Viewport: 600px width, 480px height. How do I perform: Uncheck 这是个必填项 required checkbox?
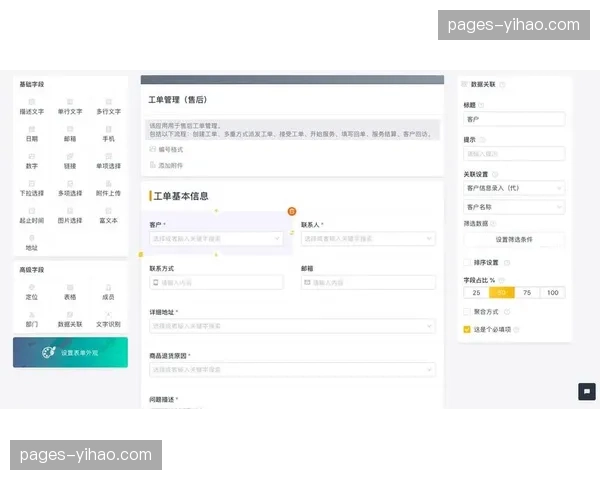466,330
